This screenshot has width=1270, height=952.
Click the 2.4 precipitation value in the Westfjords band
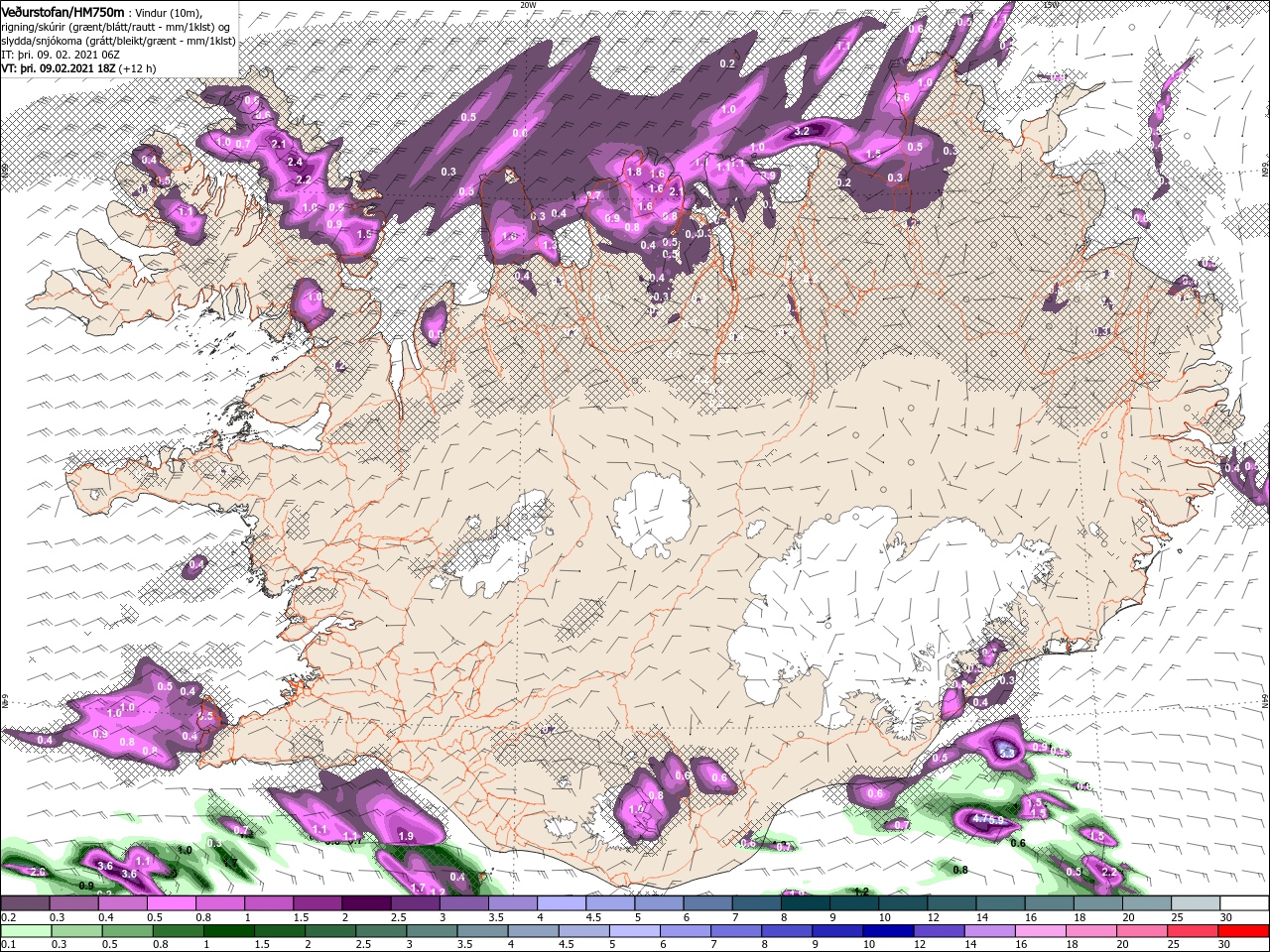[x=295, y=162]
